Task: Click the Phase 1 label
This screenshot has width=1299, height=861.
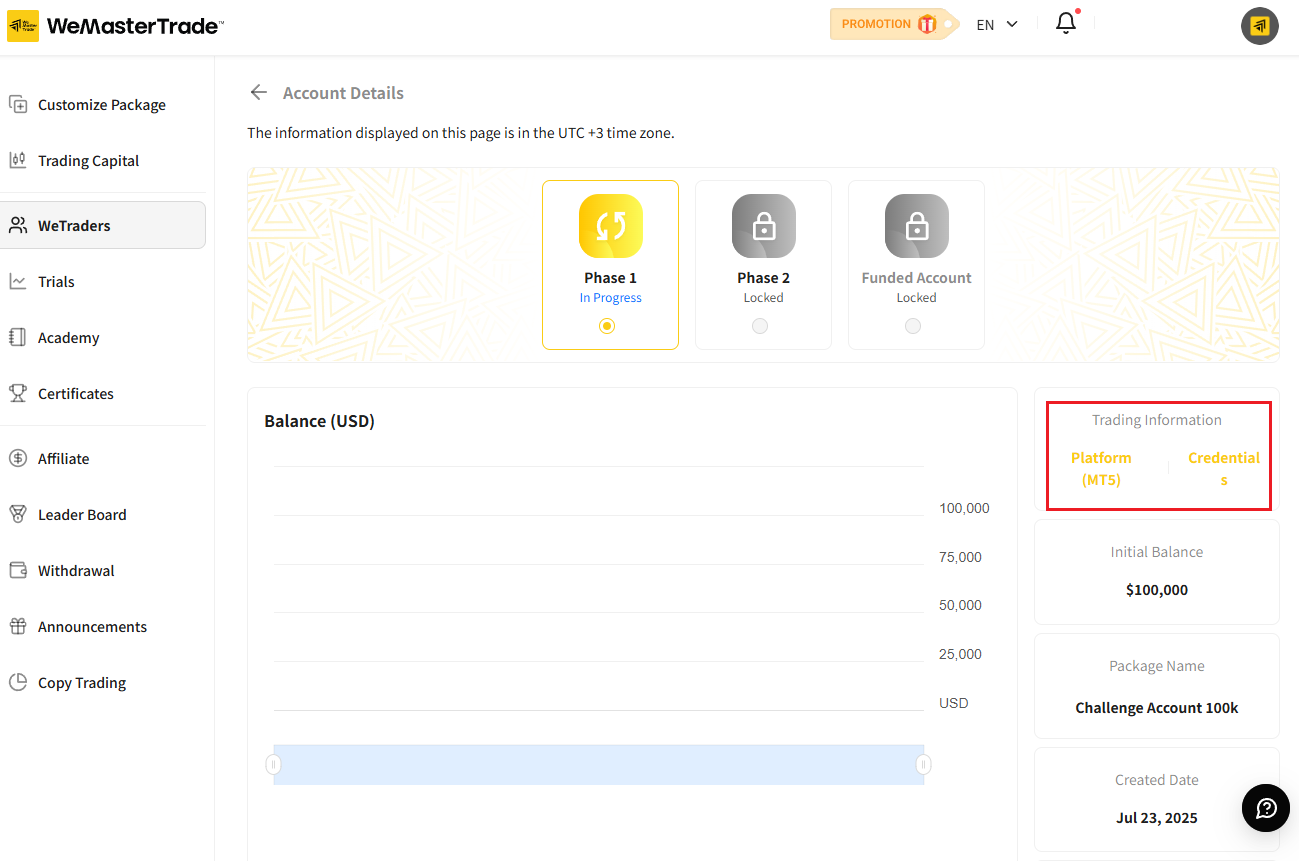Action: (x=611, y=278)
